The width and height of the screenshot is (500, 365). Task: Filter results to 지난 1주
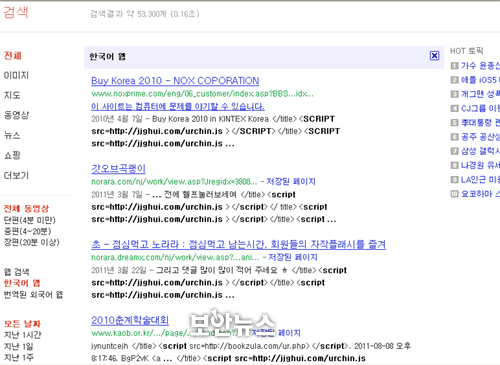coord(18,358)
